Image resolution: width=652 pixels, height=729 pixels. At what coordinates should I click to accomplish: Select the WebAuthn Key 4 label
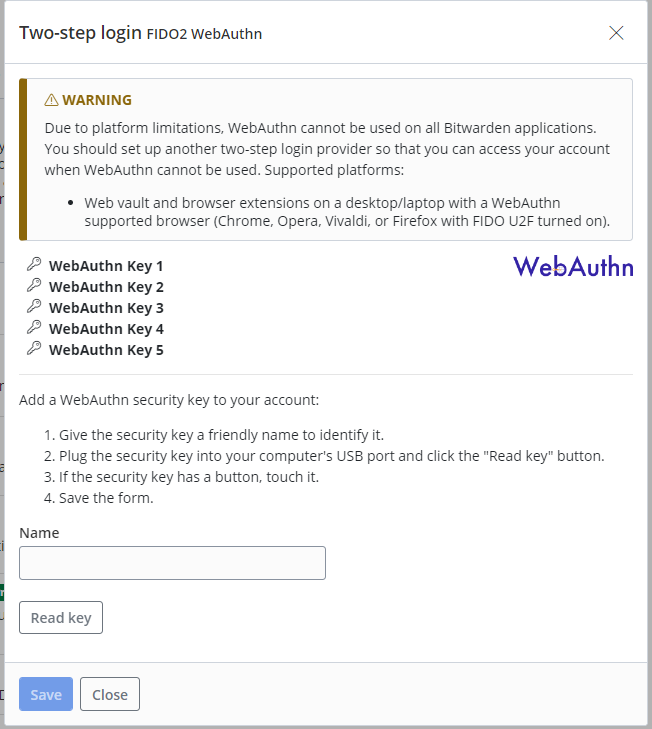coord(106,329)
